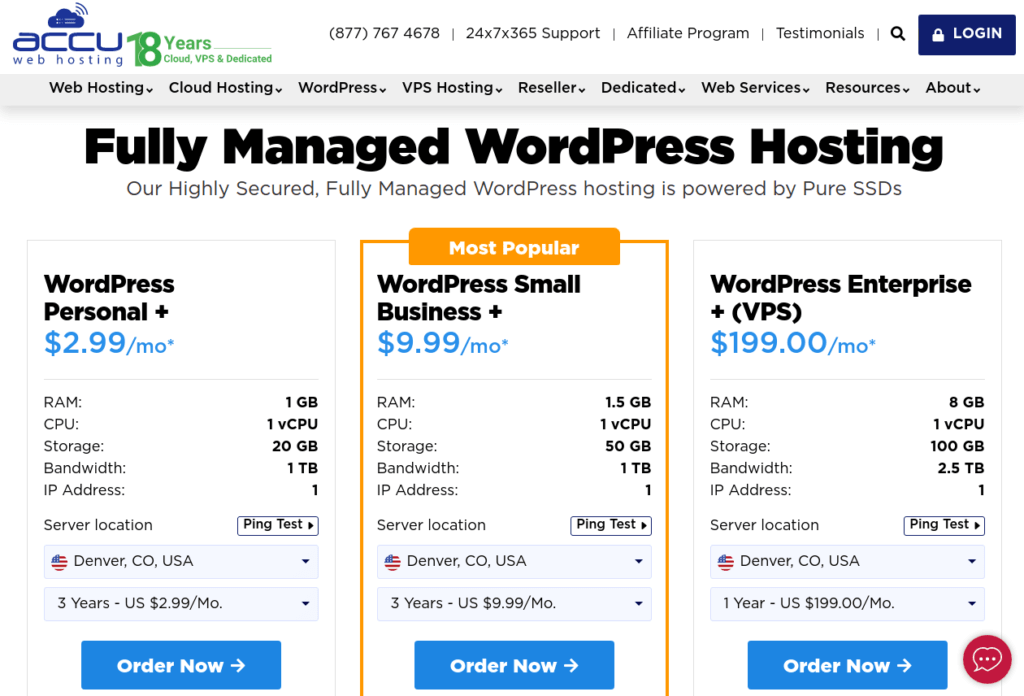Click the $199.00/mo price text
Image resolution: width=1024 pixels, height=696 pixels.
click(792, 343)
